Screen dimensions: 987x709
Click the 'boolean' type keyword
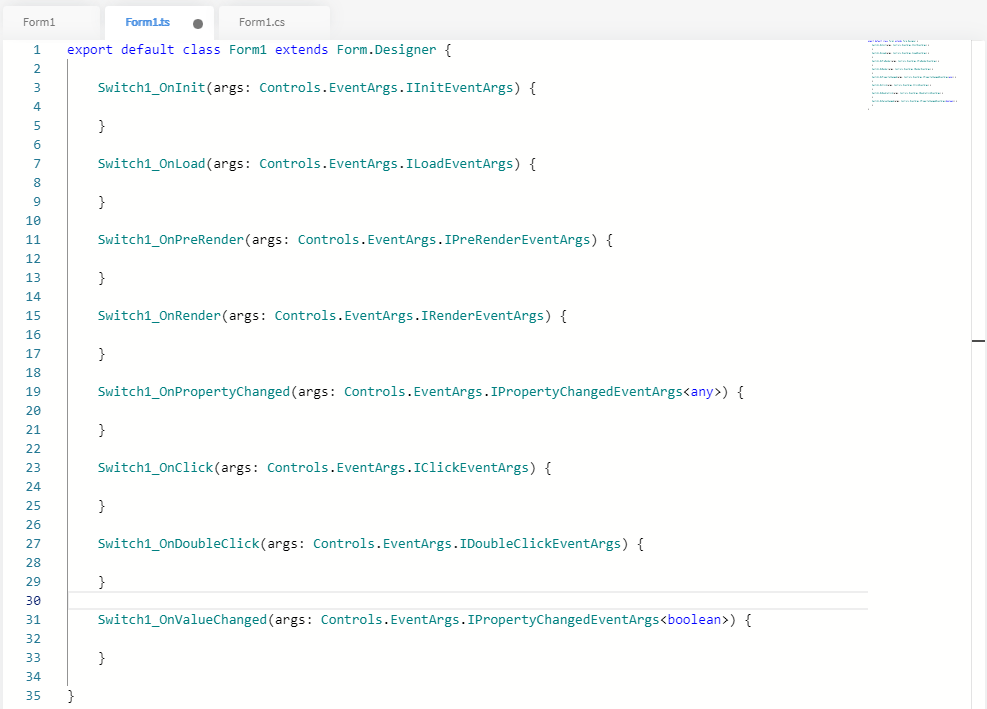694,620
